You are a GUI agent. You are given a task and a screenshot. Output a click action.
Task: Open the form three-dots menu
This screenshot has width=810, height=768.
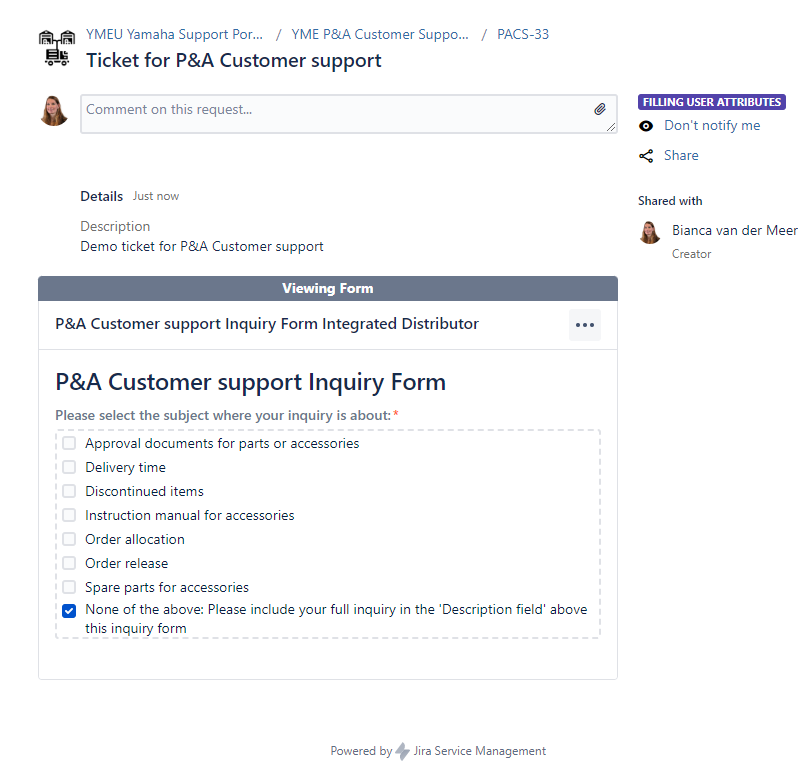[x=585, y=325]
